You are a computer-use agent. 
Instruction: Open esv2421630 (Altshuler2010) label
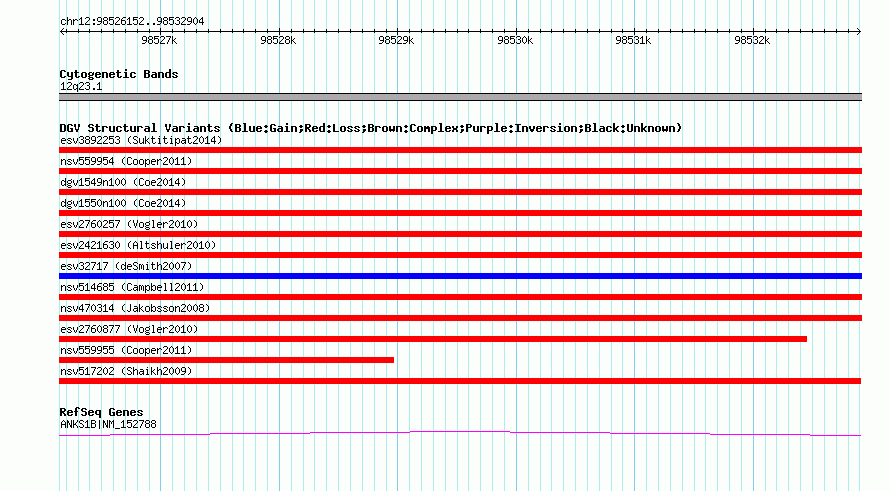click(138, 245)
